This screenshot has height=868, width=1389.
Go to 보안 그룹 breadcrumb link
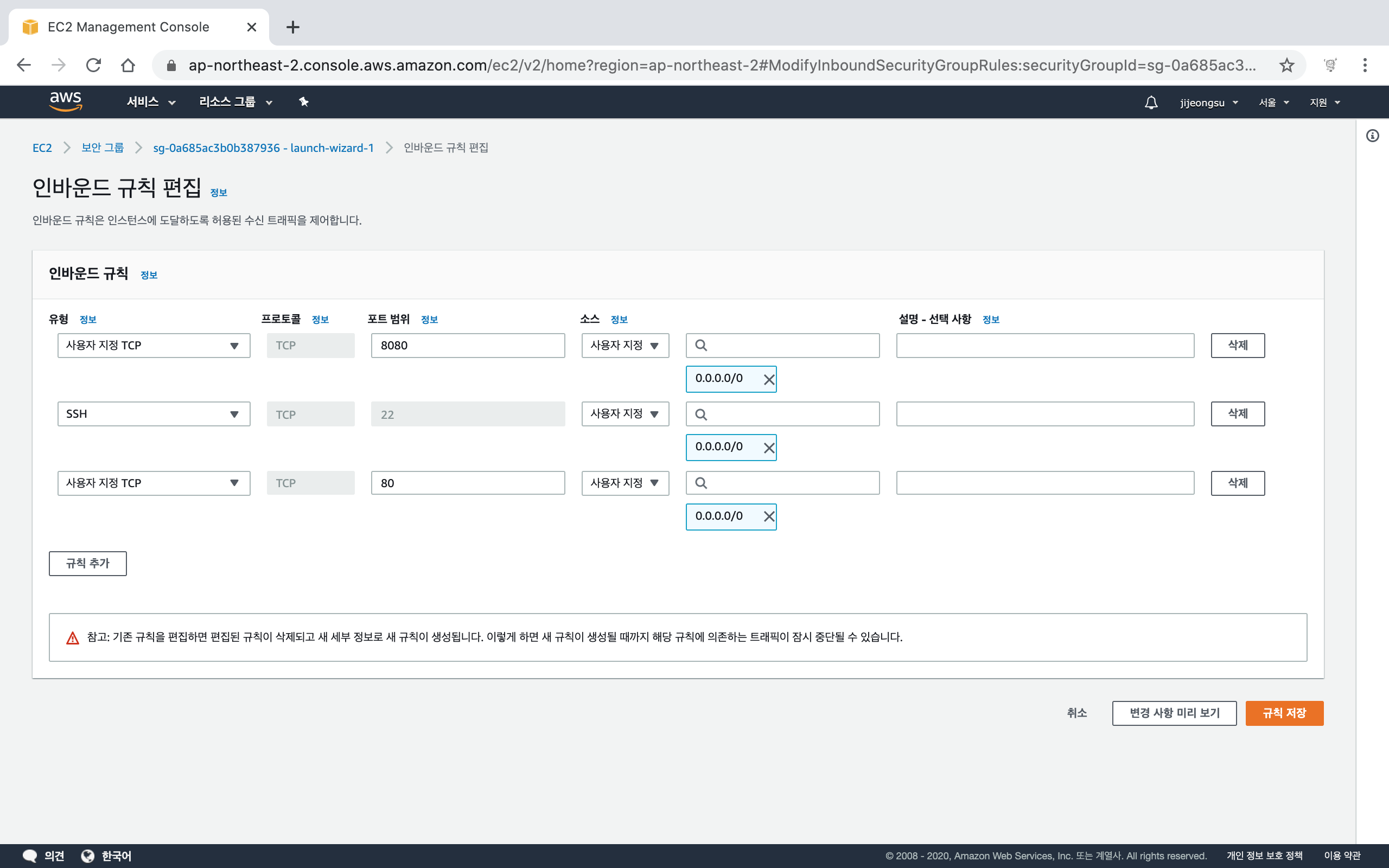click(x=102, y=148)
